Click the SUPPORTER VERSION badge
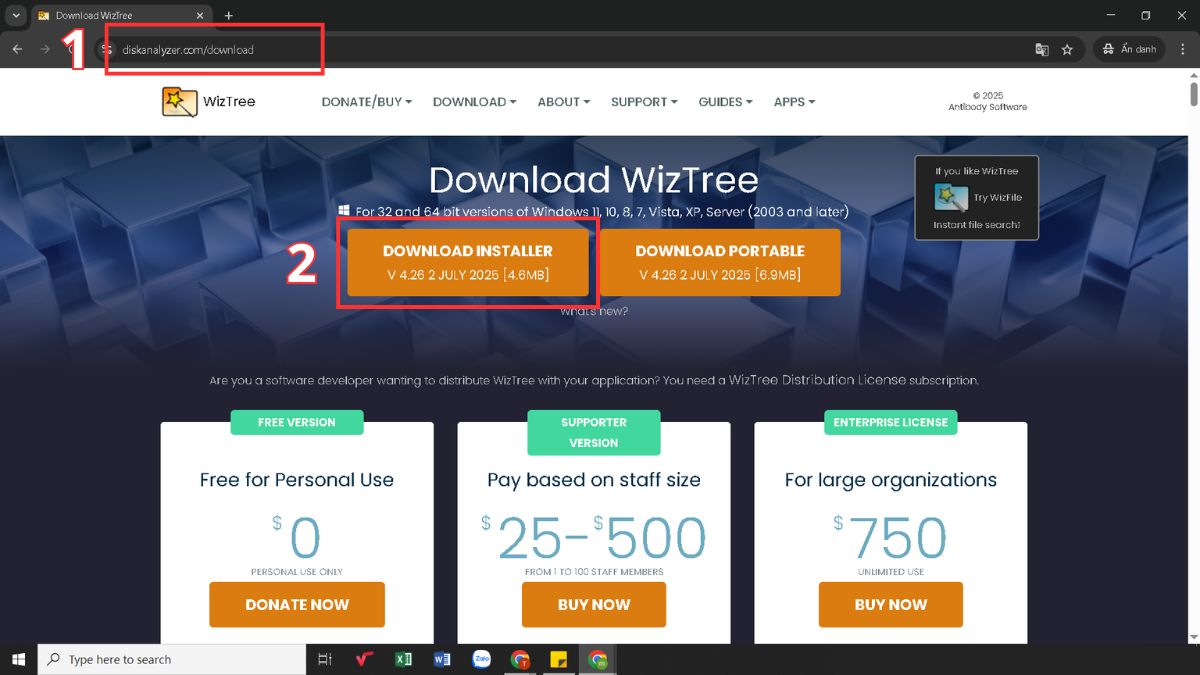1200x675 pixels. click(594, 432)
